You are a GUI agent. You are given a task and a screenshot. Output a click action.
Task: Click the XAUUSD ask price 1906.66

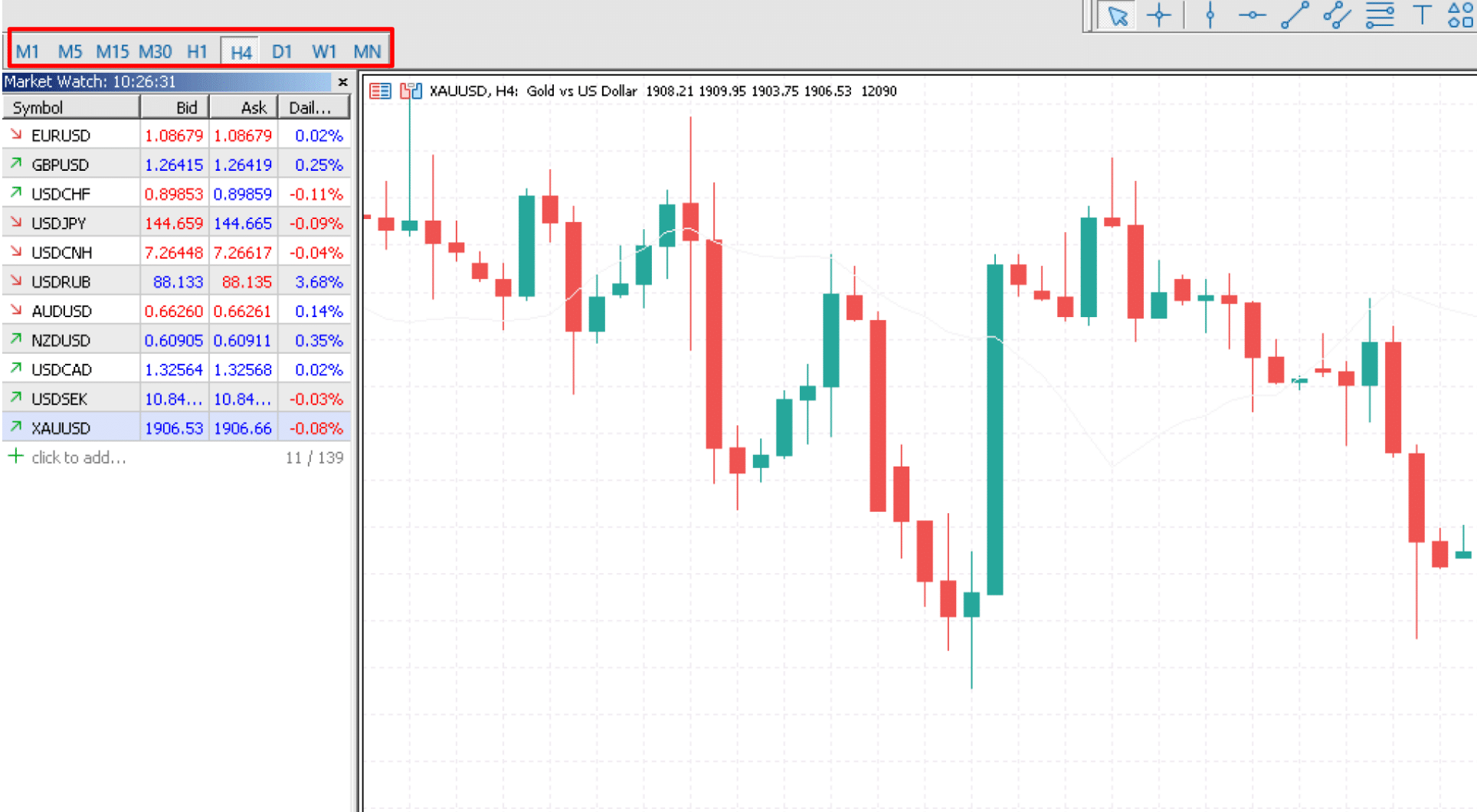point(243,427)
